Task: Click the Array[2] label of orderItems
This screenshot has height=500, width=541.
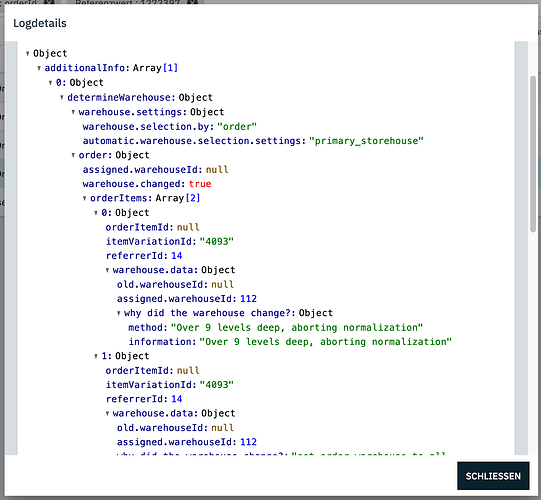Action: [x=178, y=198]
